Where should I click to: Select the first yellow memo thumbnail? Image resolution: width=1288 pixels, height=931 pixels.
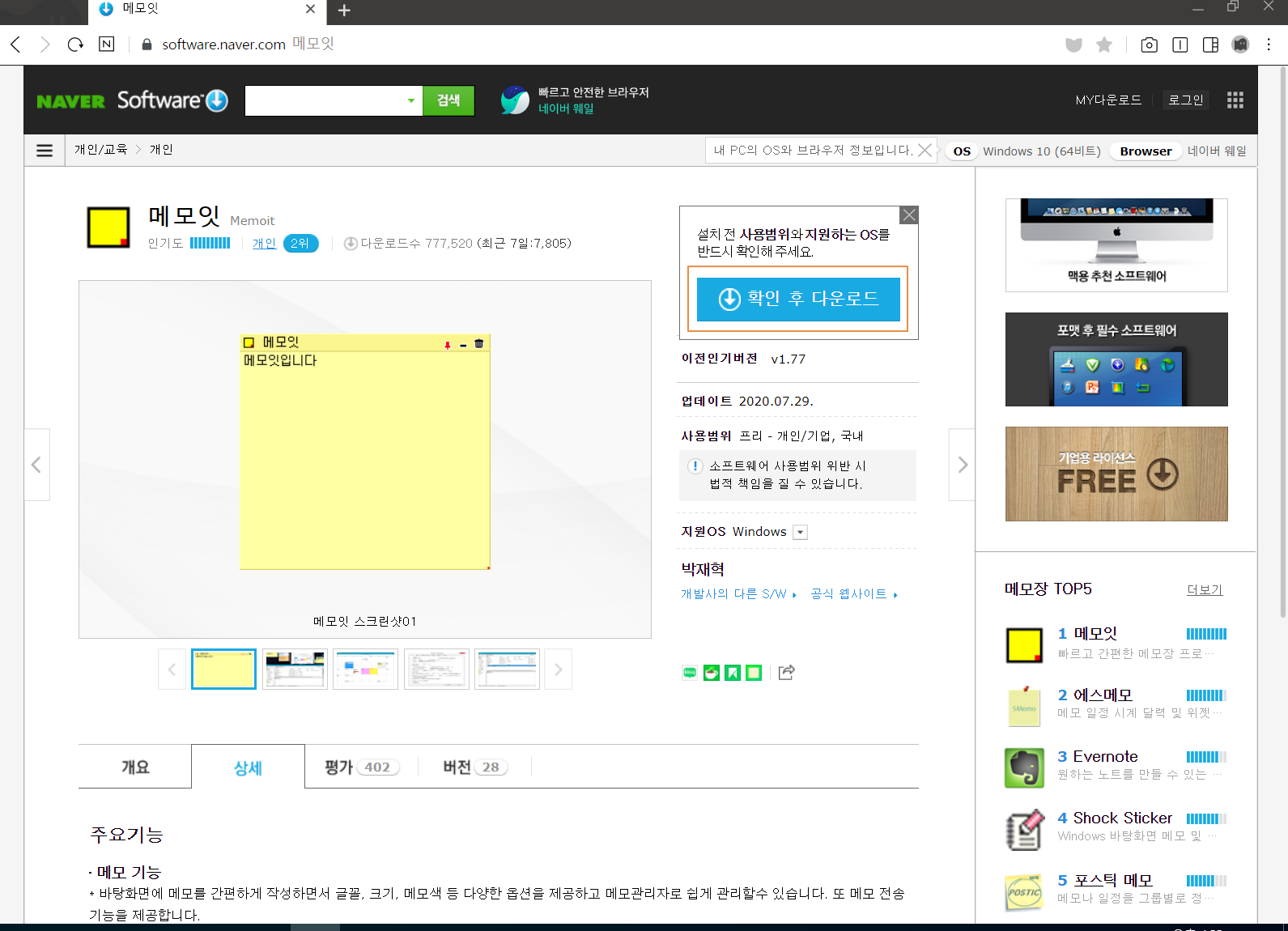(x=223, y=670)
